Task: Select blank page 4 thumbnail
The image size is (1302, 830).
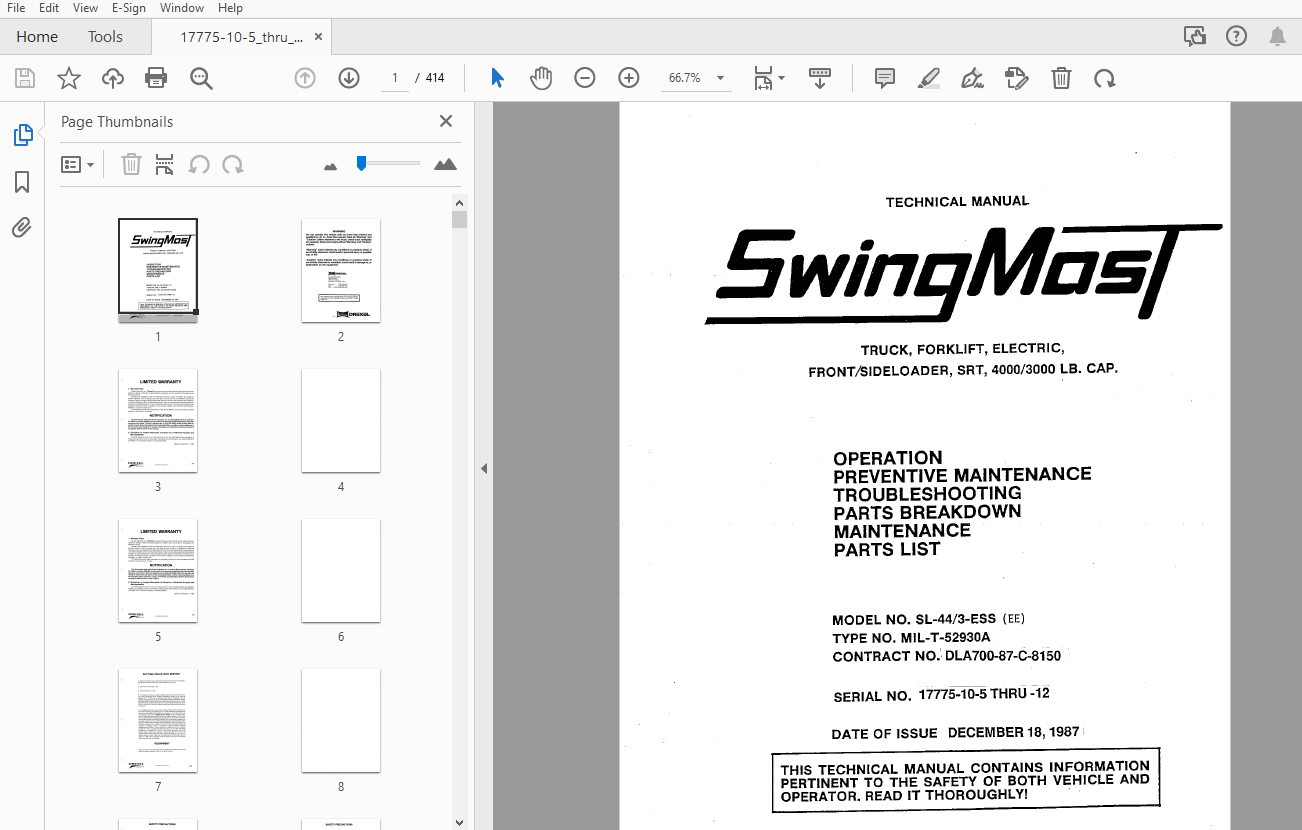Action: [x=341, y=420]
